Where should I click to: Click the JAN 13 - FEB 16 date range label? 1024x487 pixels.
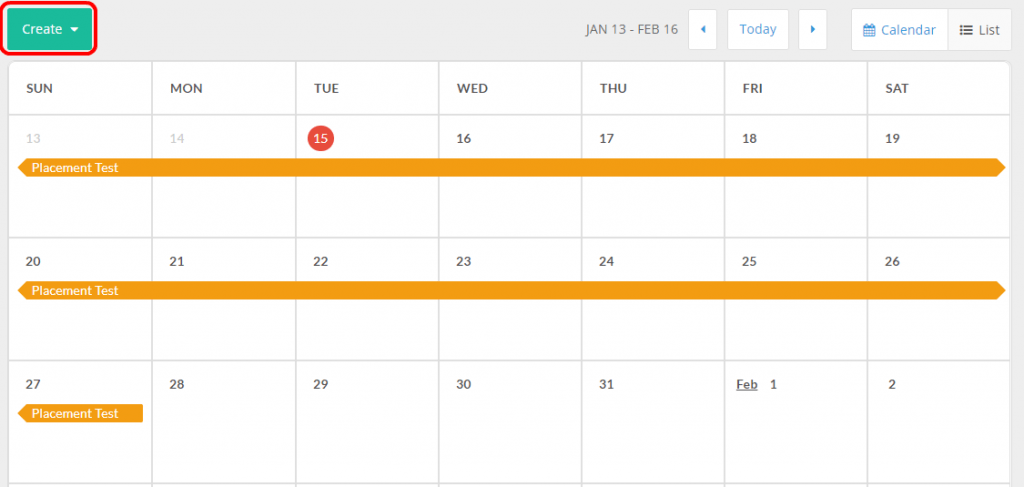click(x=631, y=30)
